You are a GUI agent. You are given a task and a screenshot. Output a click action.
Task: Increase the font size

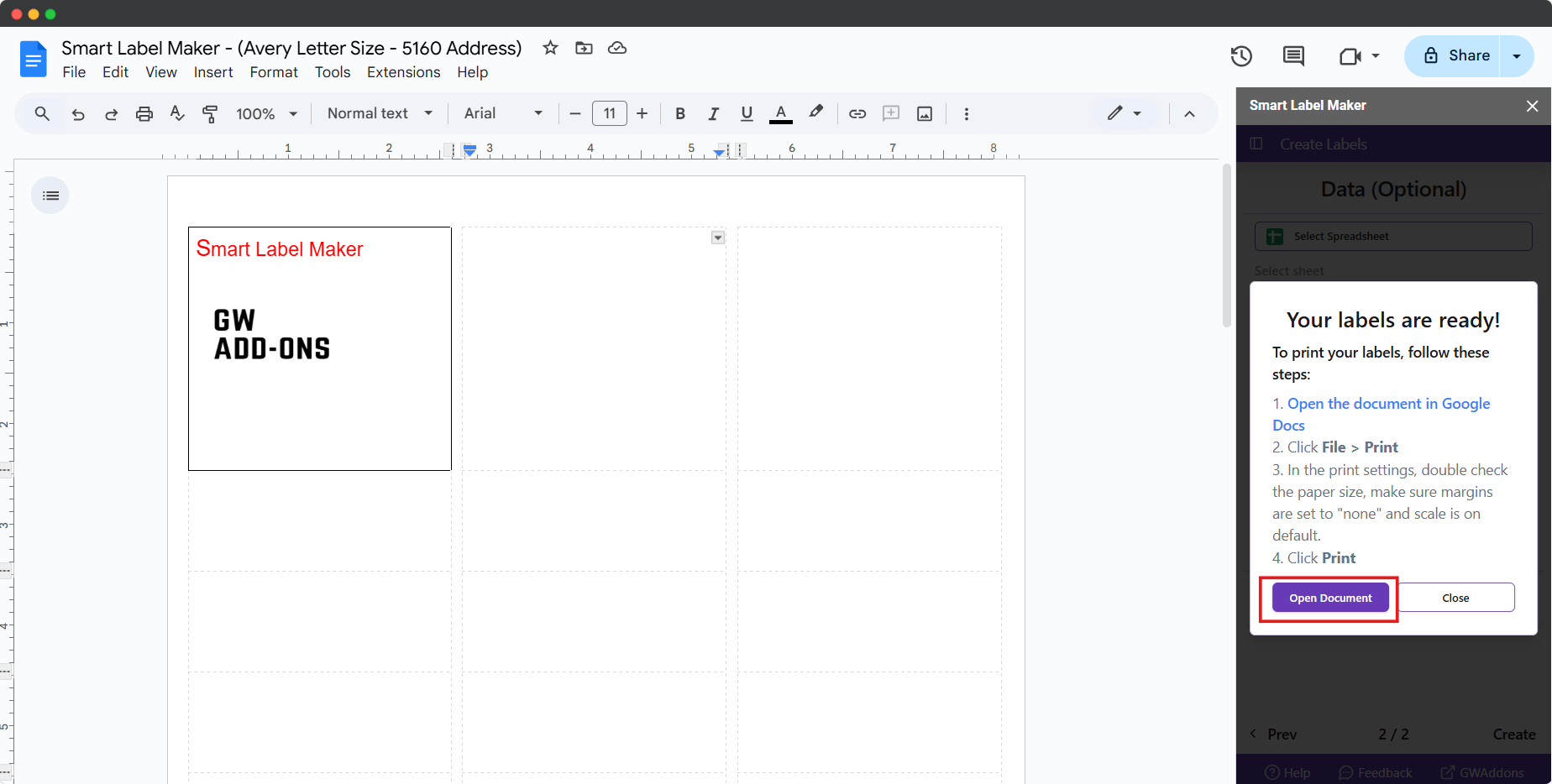click(642, 113)
